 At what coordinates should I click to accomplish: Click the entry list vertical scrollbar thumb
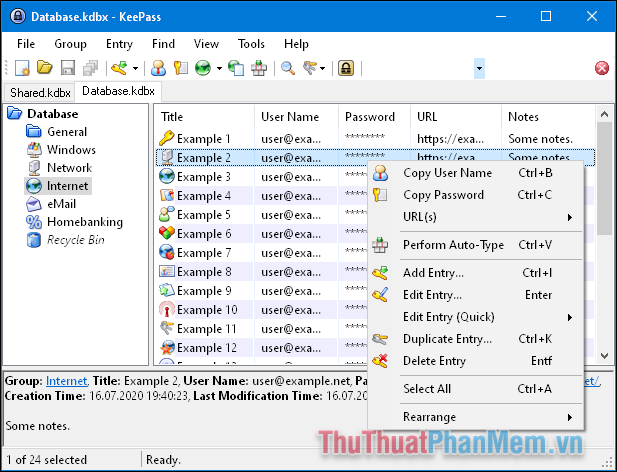click(604, 179)
